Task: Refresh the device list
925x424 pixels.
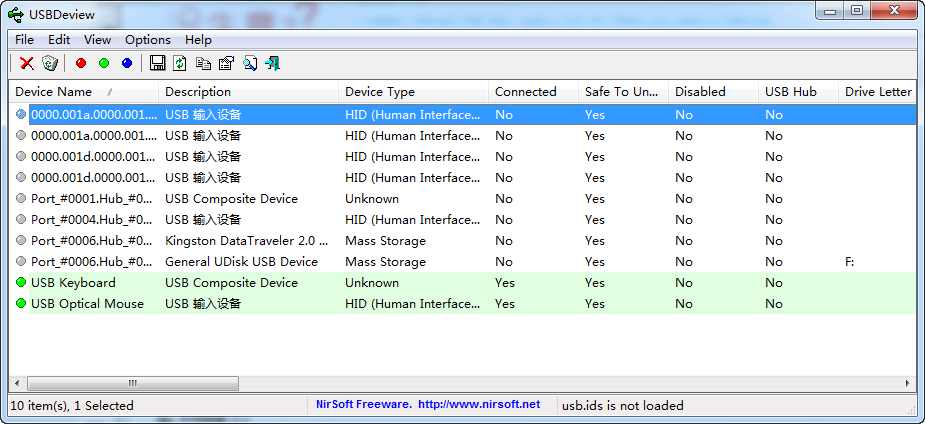Action: (180, 64)
